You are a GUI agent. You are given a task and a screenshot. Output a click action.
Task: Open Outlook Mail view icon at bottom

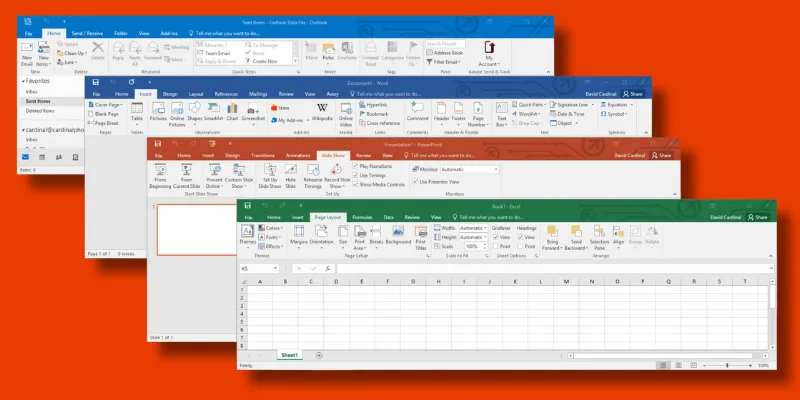(x=25, y=157)
